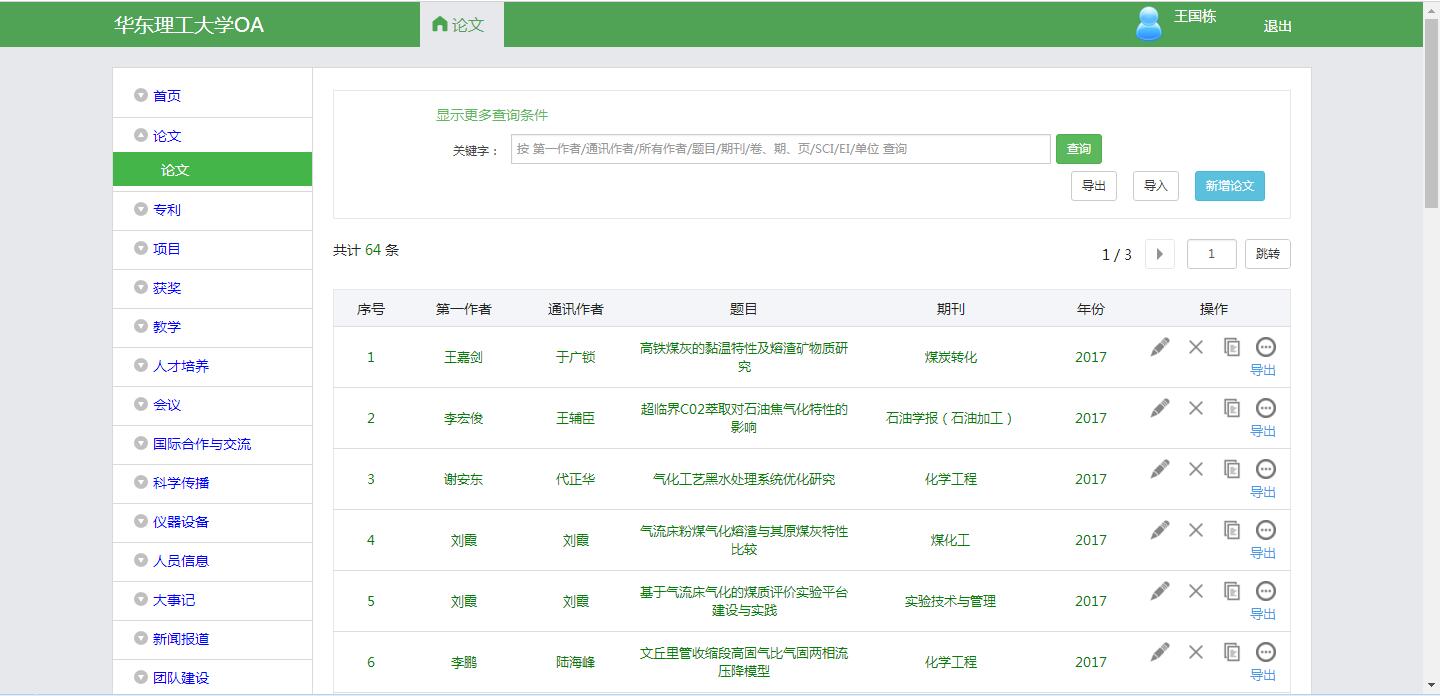Click the X delete icon in row 6
Screen dimensions: 1440x696
(1196, 652)
